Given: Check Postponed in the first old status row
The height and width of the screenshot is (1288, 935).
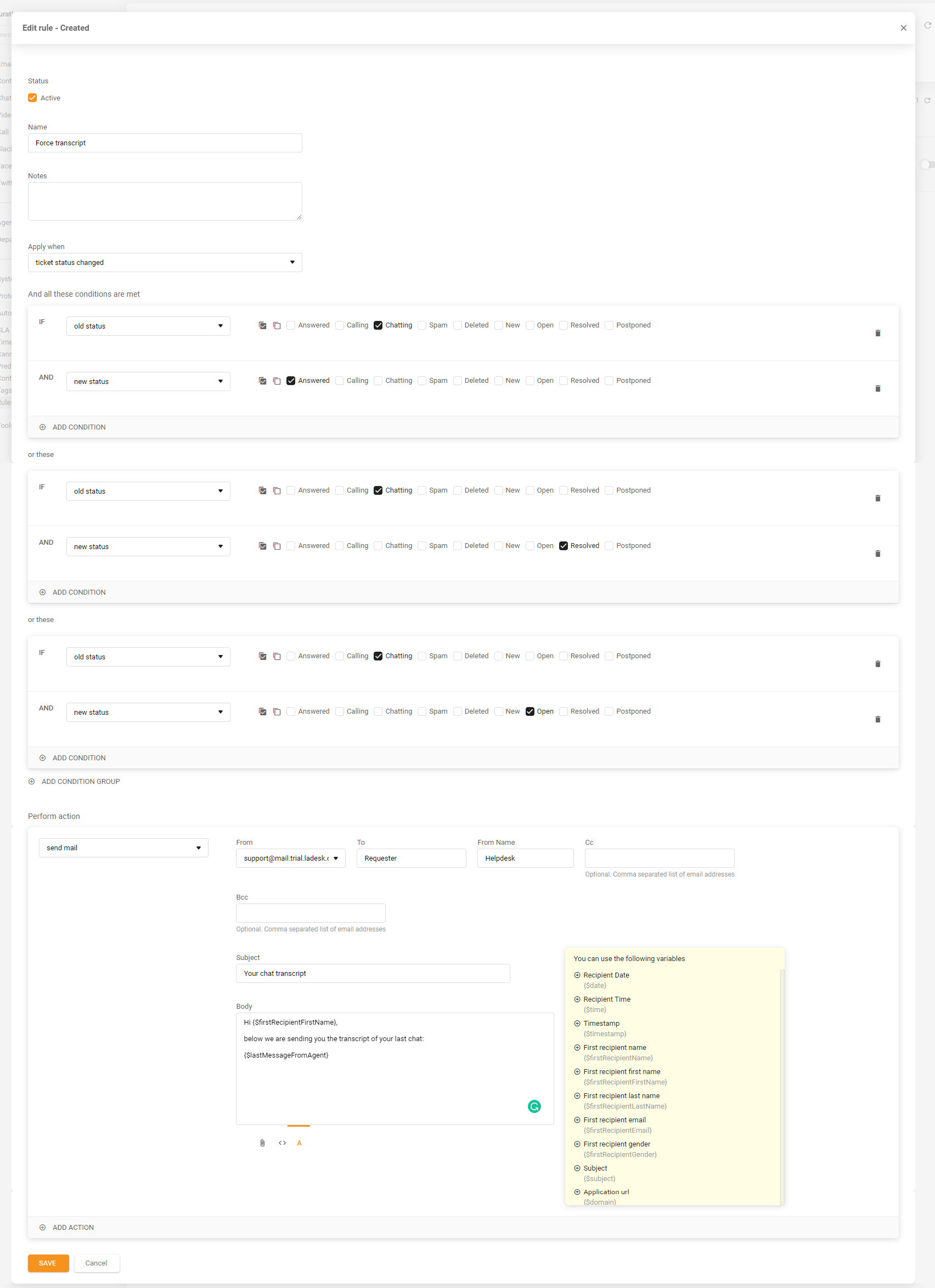Looking at the screenshot, I should pos(609,325).
